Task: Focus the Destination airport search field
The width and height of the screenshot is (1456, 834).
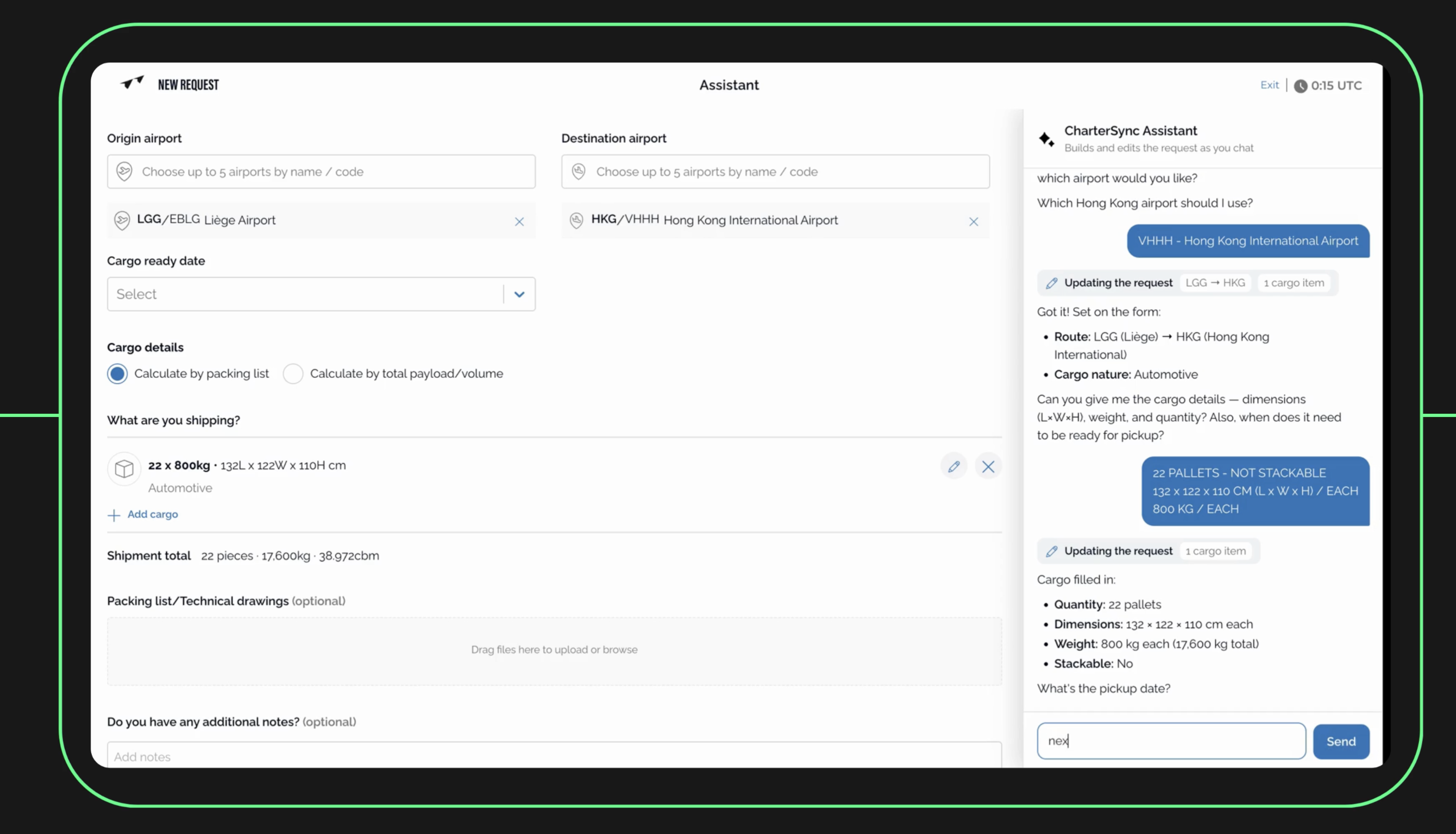Action: (775, 171)
